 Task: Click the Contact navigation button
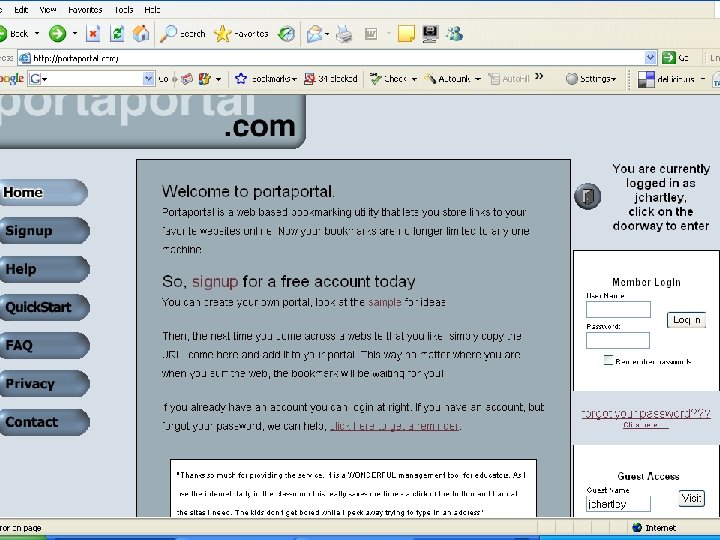click(x=45, y=422)
